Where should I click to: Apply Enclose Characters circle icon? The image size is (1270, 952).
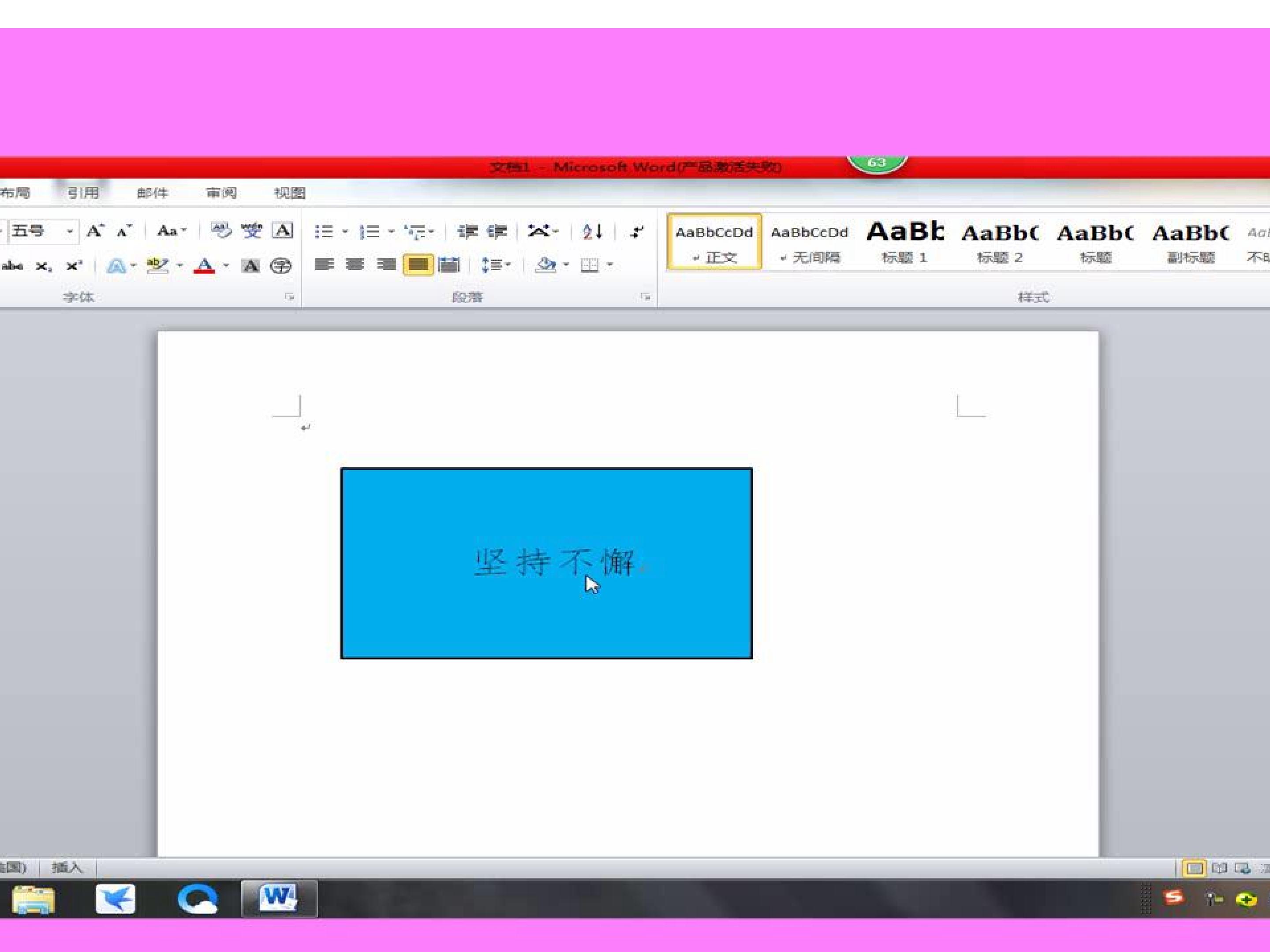tap(281, 266)
